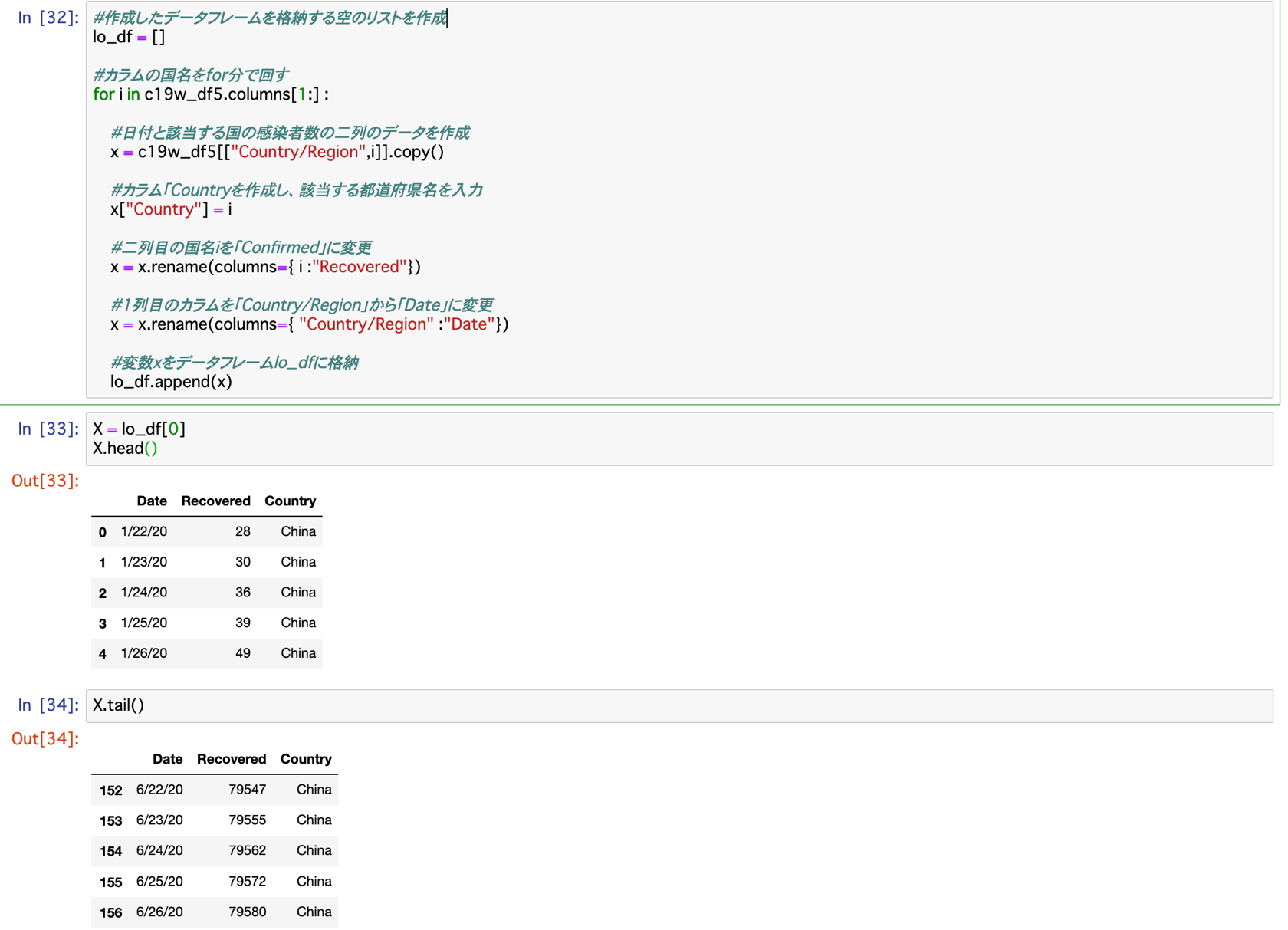Viewport: 1288px width, 930px height.
Task: Click the rename "Country/Region" to "Date" line
Action: [310, 324]
